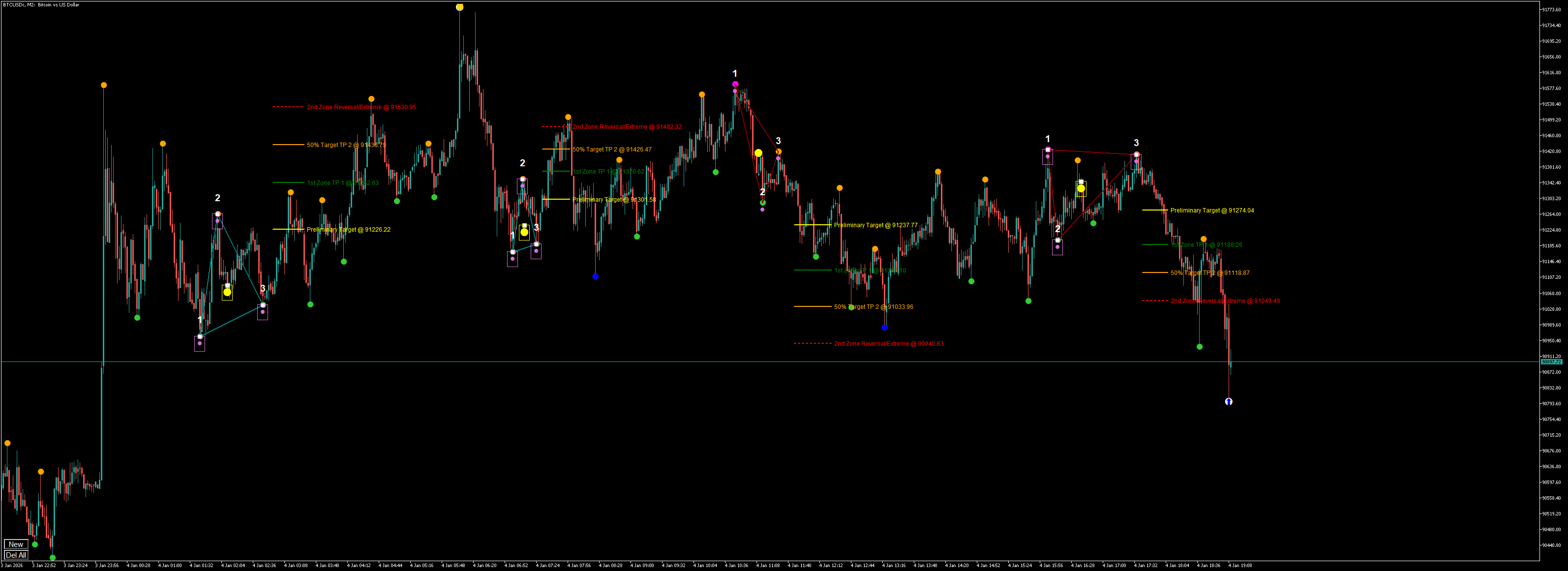The height and width of the screenshot is (571, 1568).
Task: Click the orange dot atop the 23:56 spike
Action: (104, 85)
